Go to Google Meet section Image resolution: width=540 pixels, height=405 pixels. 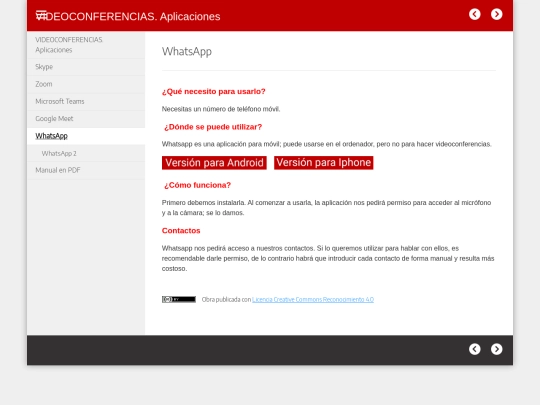(86, 118)
